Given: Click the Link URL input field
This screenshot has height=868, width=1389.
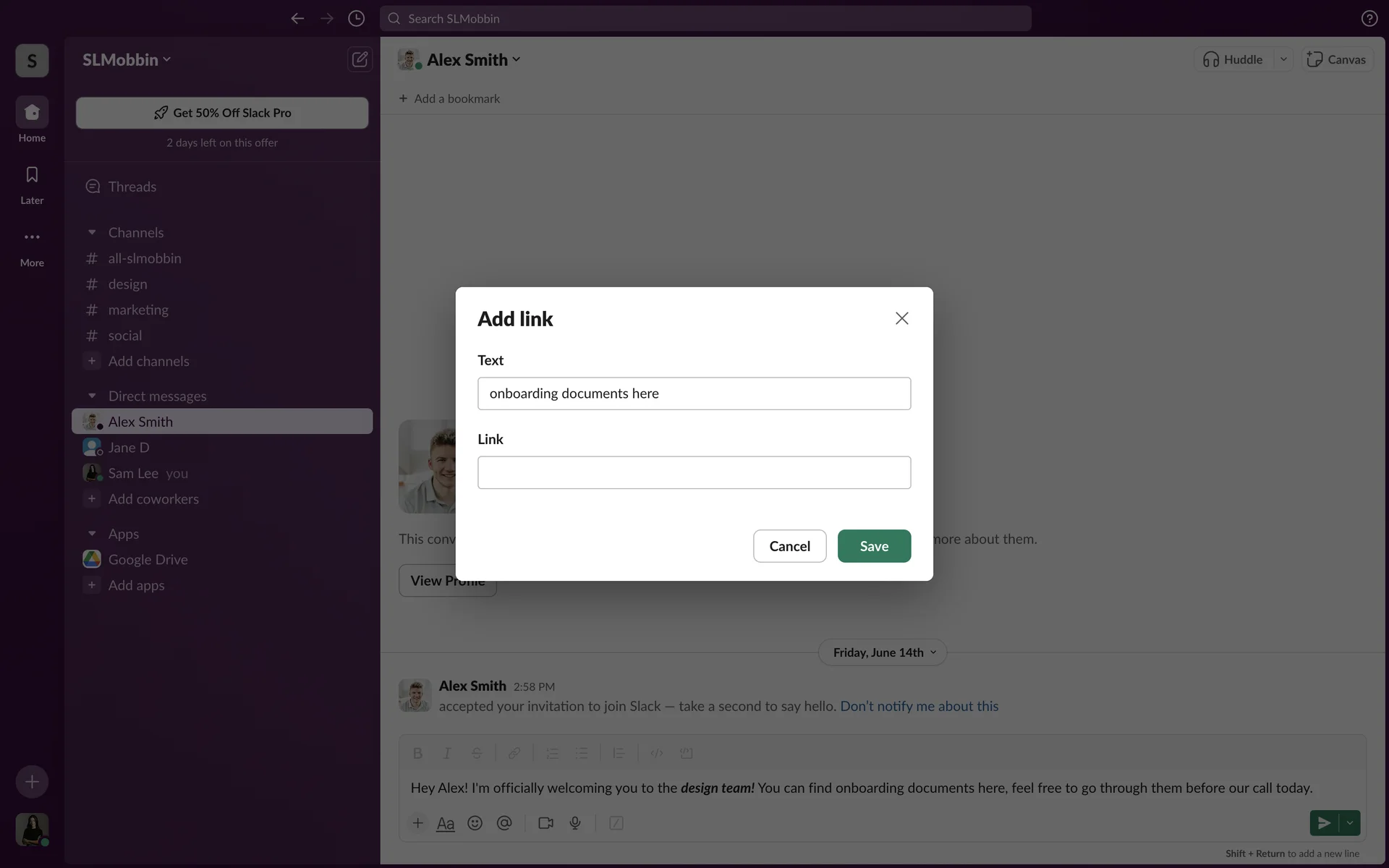Looking at the screenshot, I should click(x=694, y=472).
